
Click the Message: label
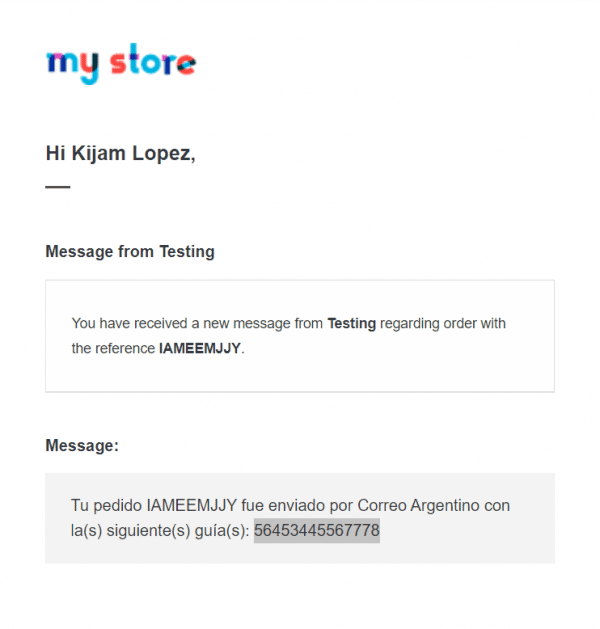[82, 446]
